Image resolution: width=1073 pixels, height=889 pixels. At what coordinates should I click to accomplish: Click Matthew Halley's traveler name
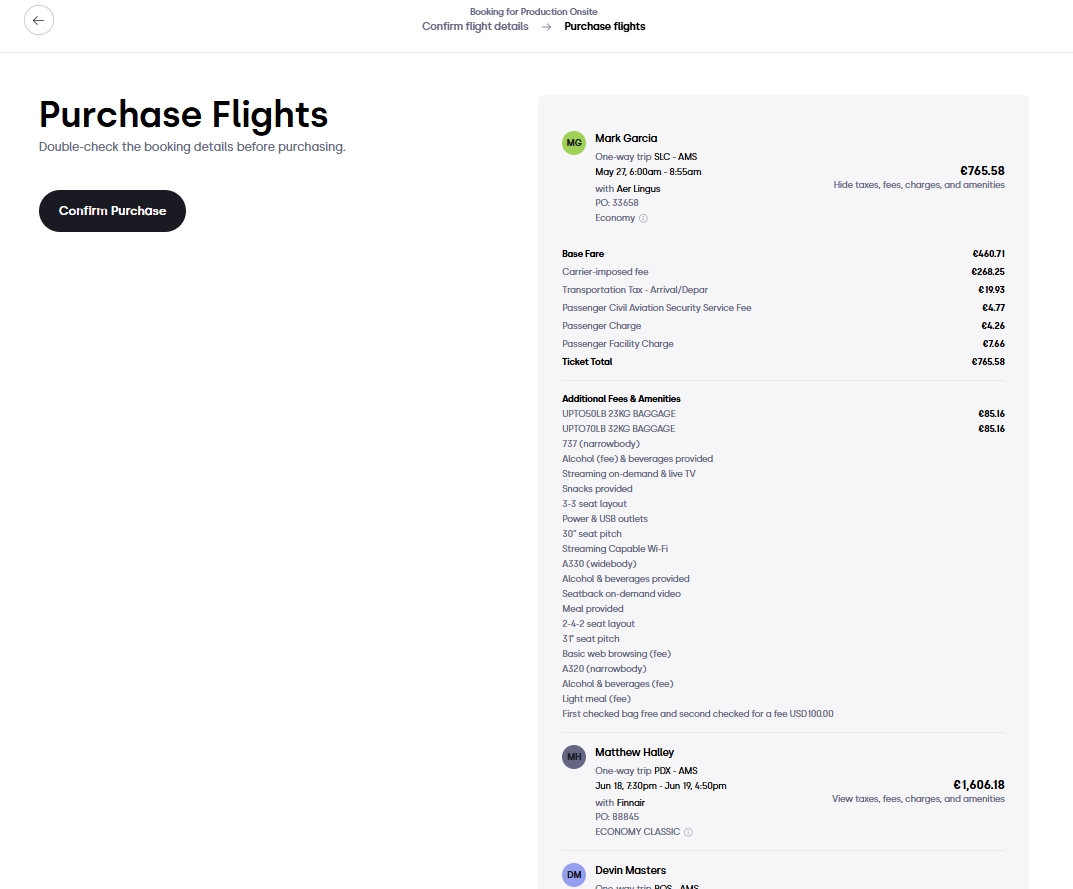coord(634,752)
